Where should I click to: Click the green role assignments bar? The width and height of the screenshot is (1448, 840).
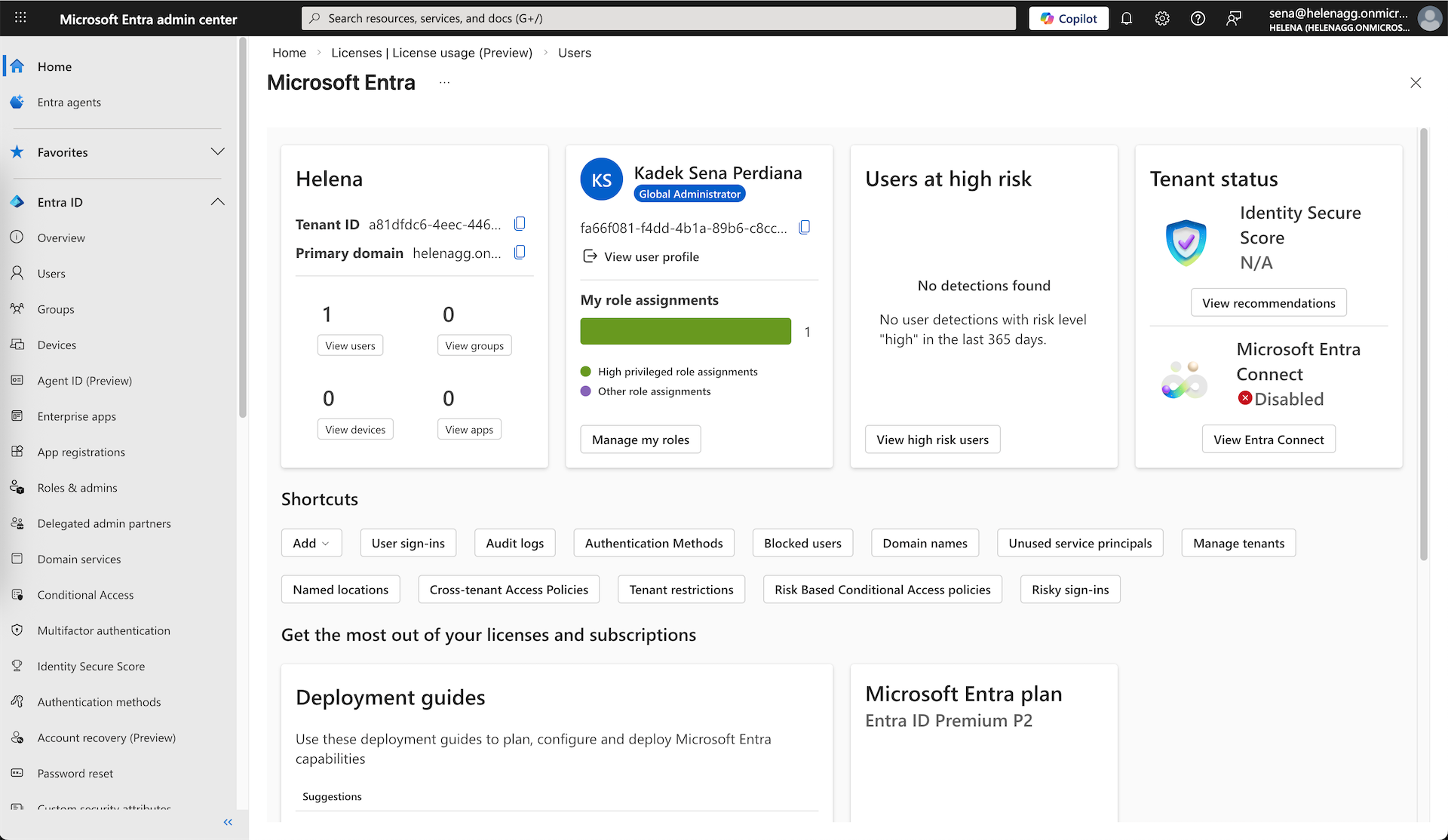coord(686,332)
